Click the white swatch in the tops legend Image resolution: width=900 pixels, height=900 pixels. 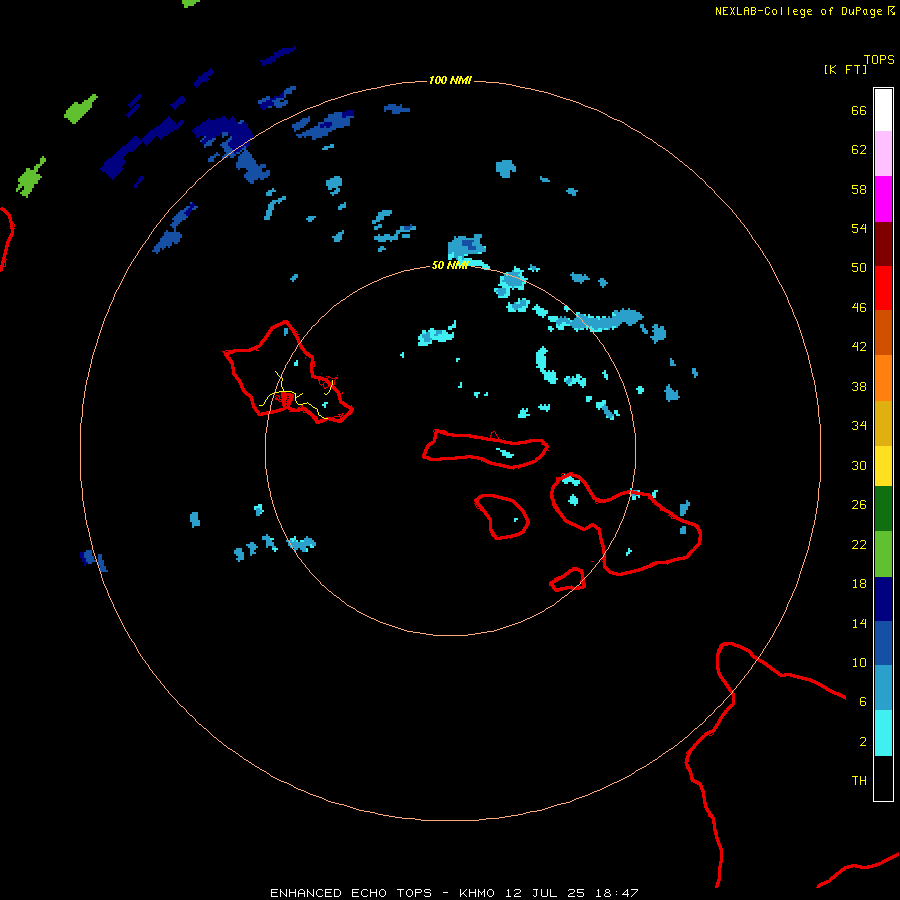coord(883,110)
